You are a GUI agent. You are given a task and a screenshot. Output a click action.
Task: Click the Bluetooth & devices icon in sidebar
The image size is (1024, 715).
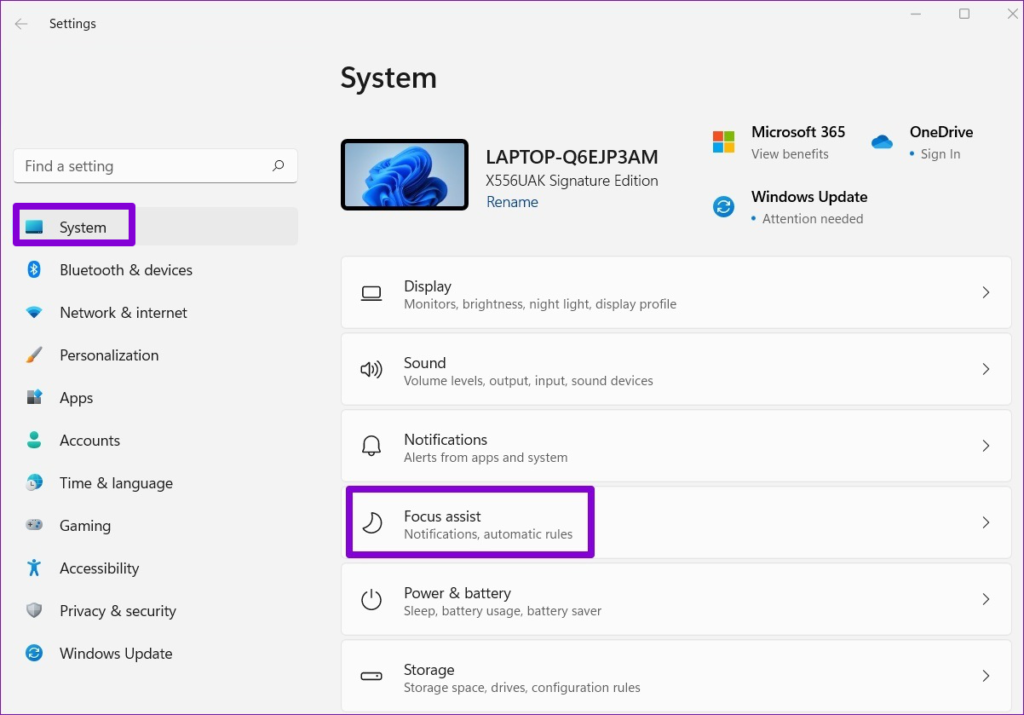coord(34,270)
